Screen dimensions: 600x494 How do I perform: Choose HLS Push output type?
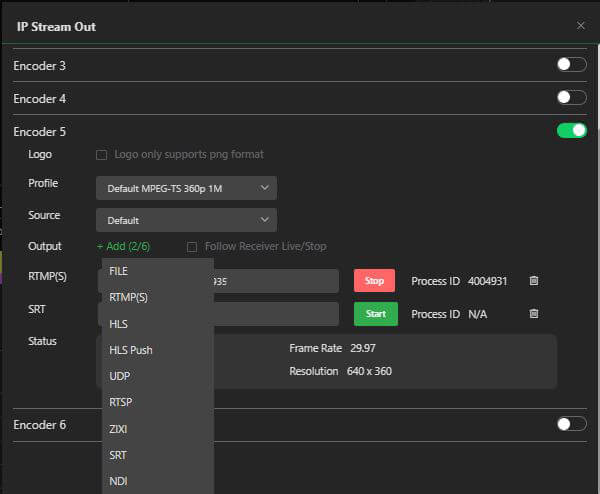pos(131,350)
